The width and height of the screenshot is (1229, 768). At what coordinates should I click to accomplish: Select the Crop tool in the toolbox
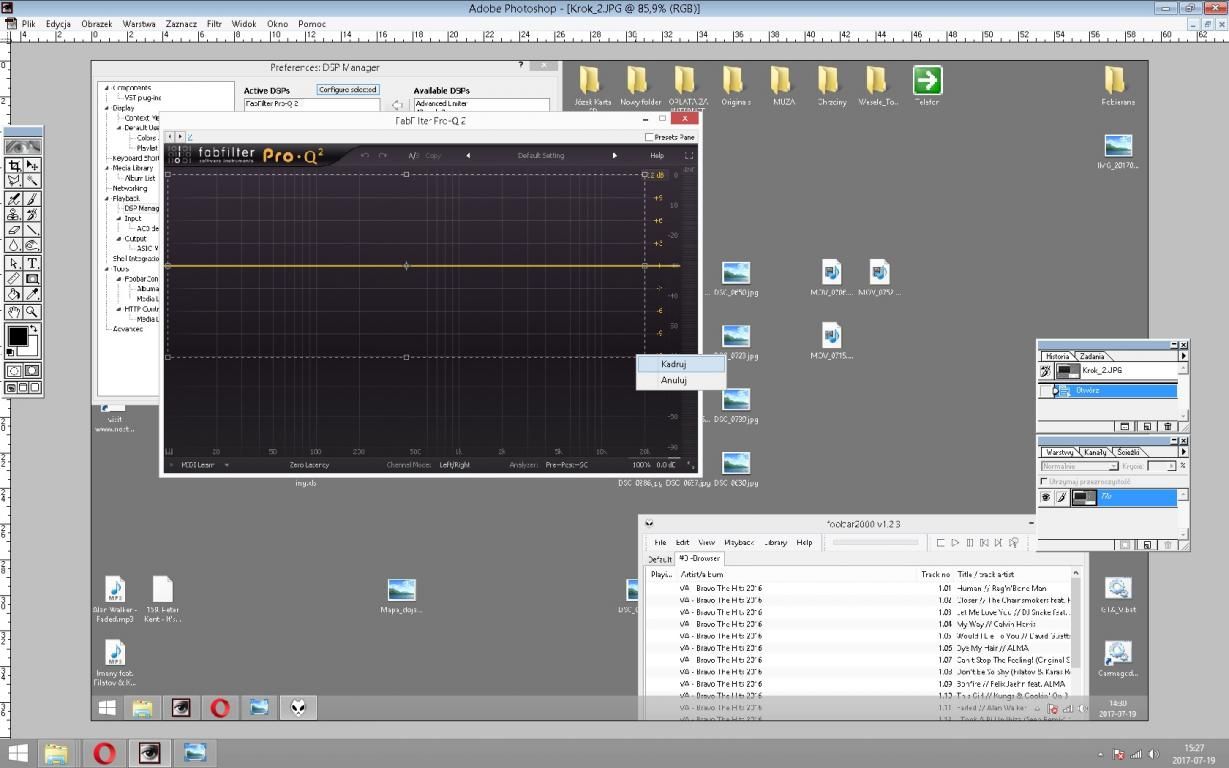pos(14,165)
